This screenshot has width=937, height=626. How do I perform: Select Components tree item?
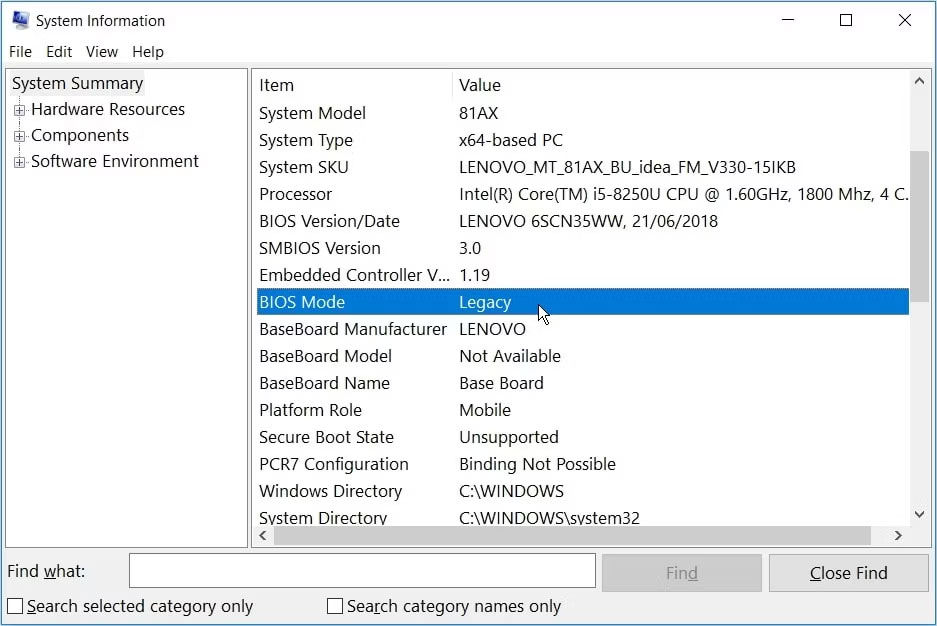(x=80, y=136)
